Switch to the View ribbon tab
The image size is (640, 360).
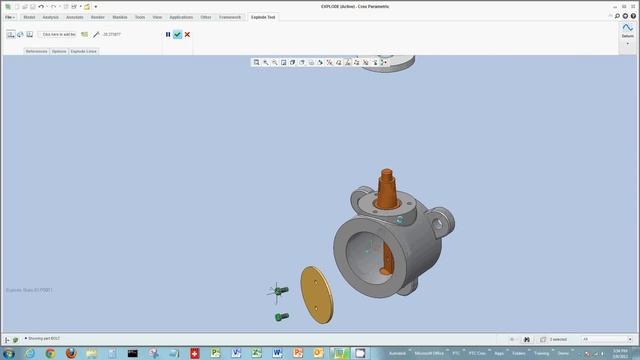(x=157, y=17)
